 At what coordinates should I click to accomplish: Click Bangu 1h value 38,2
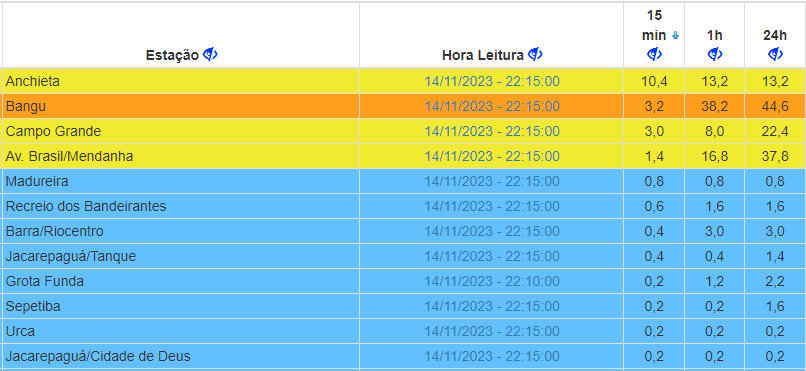pyautogui.click(x=715, y=107)
